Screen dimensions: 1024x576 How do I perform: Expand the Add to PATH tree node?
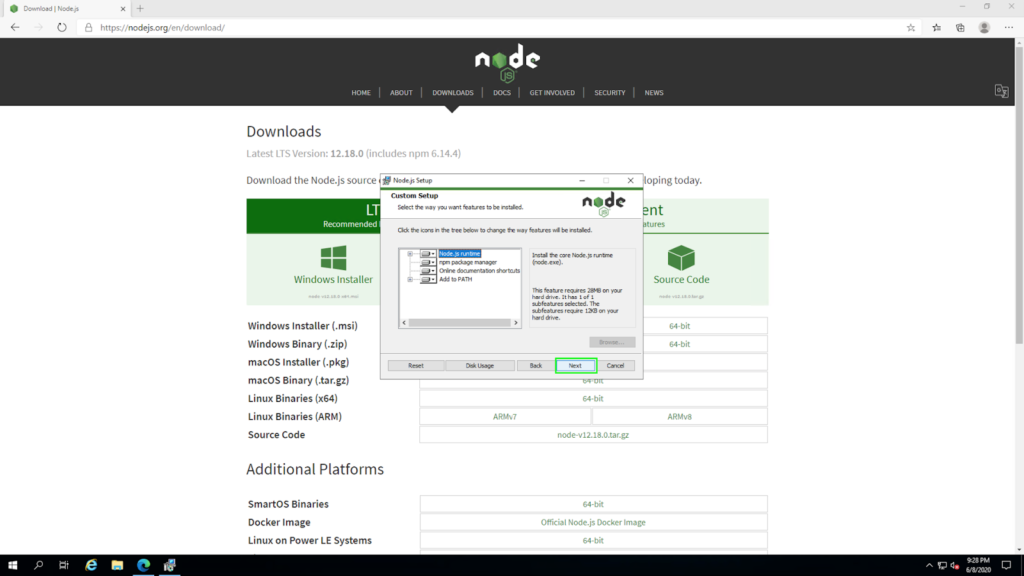(410, 279)
